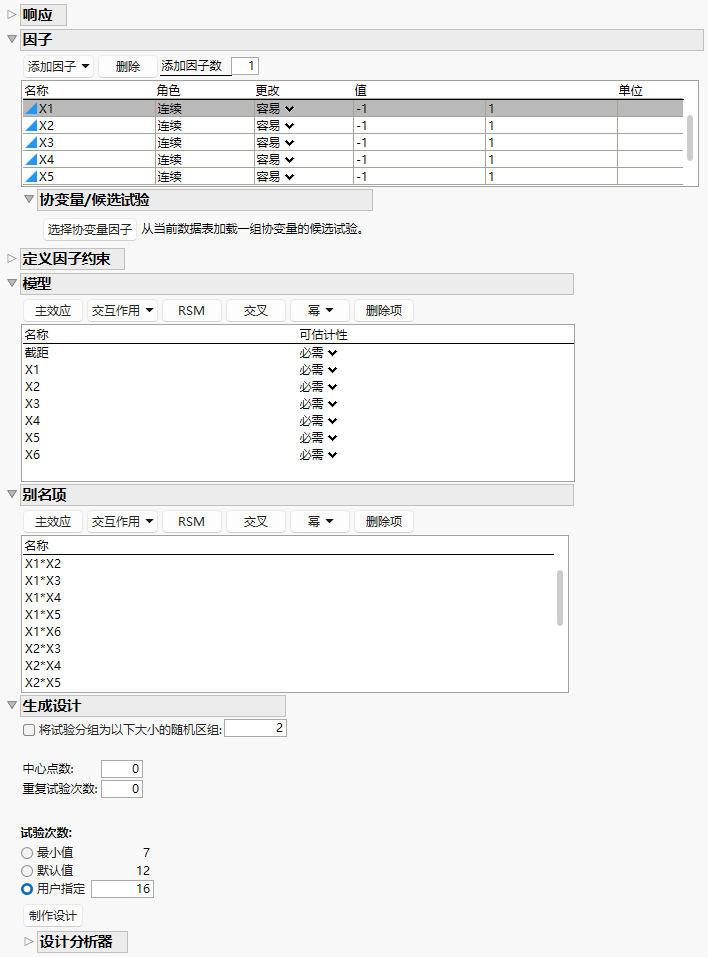
Task: Open 幂 dropdown in 别名项 section
Action: pyautogui.click(x=320, y=522)
